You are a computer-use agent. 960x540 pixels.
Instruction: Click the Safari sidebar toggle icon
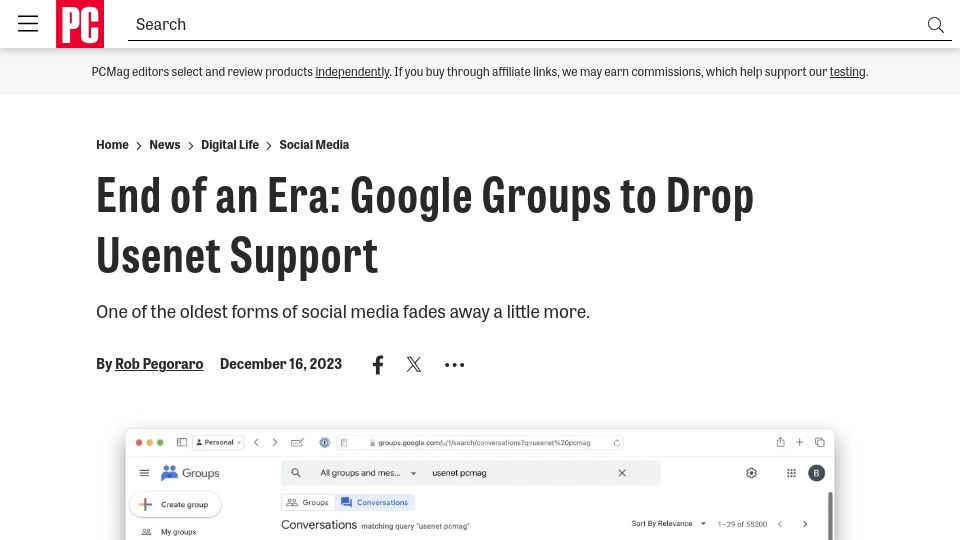[x=182, y=442]
